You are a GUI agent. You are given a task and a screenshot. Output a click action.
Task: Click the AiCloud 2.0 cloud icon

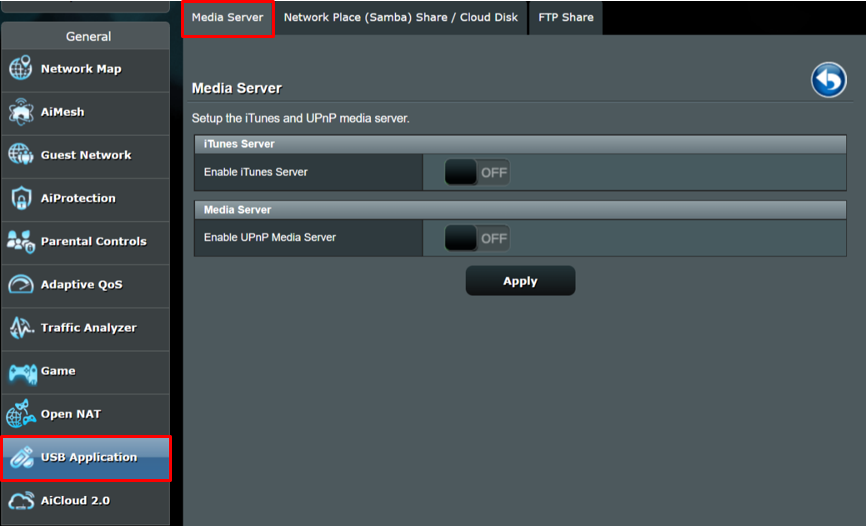point(21,500)
